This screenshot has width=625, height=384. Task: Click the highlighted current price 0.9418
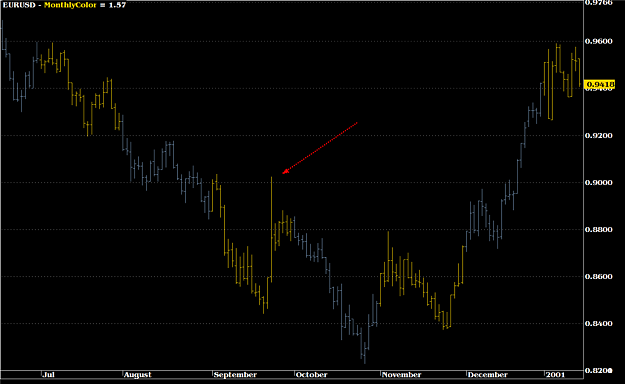point(600,85)
